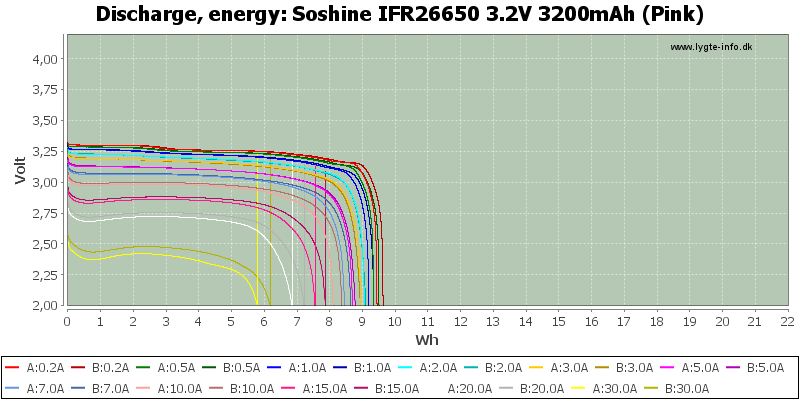This screenshot has height=400, width=800.
Task: Click the 10 tick on the Wh axis
Action: click(x=394, y=321)
